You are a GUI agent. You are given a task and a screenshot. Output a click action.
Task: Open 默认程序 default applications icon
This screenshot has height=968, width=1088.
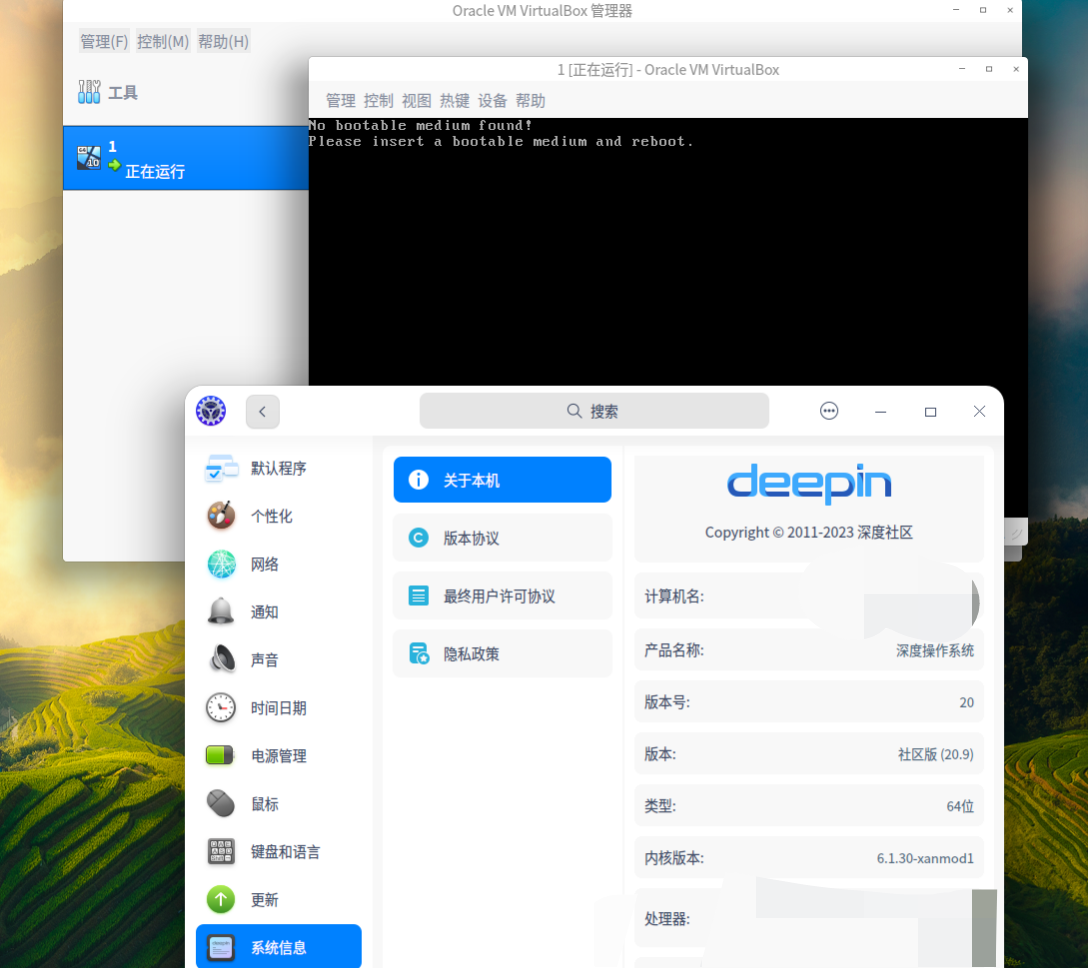click(x=221, y=468)
